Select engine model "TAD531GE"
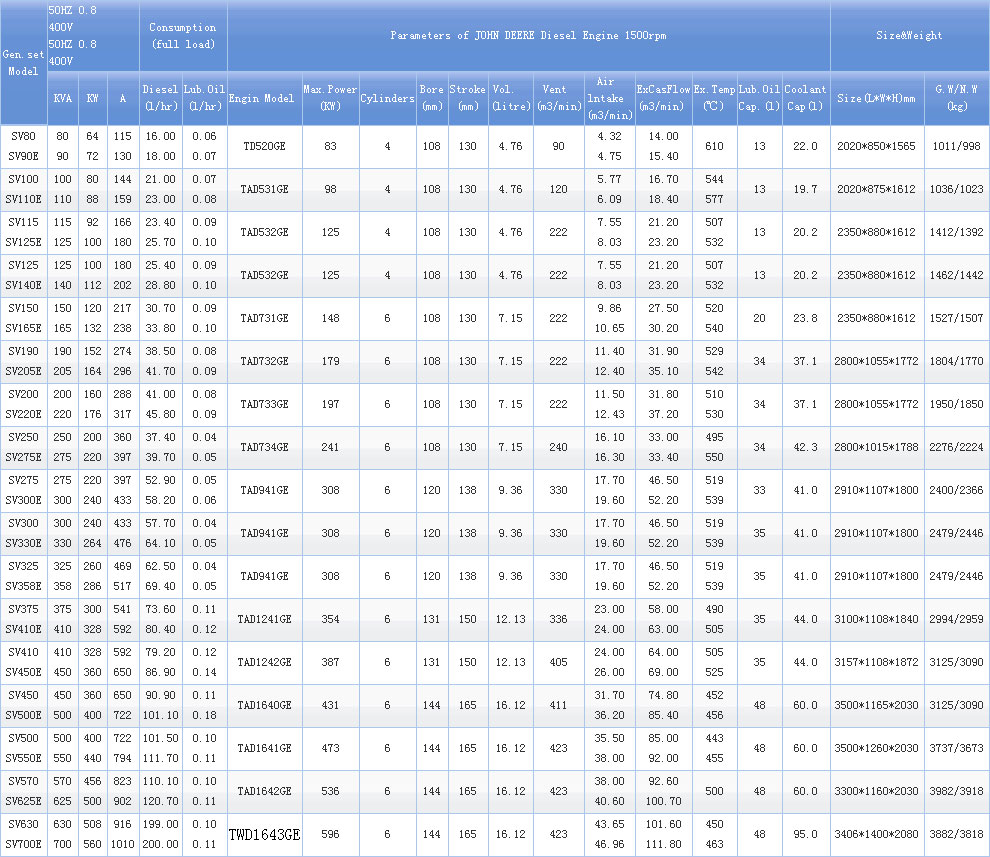Image resolution: width=990 pixels, height=857 pixels. point(265,189)
